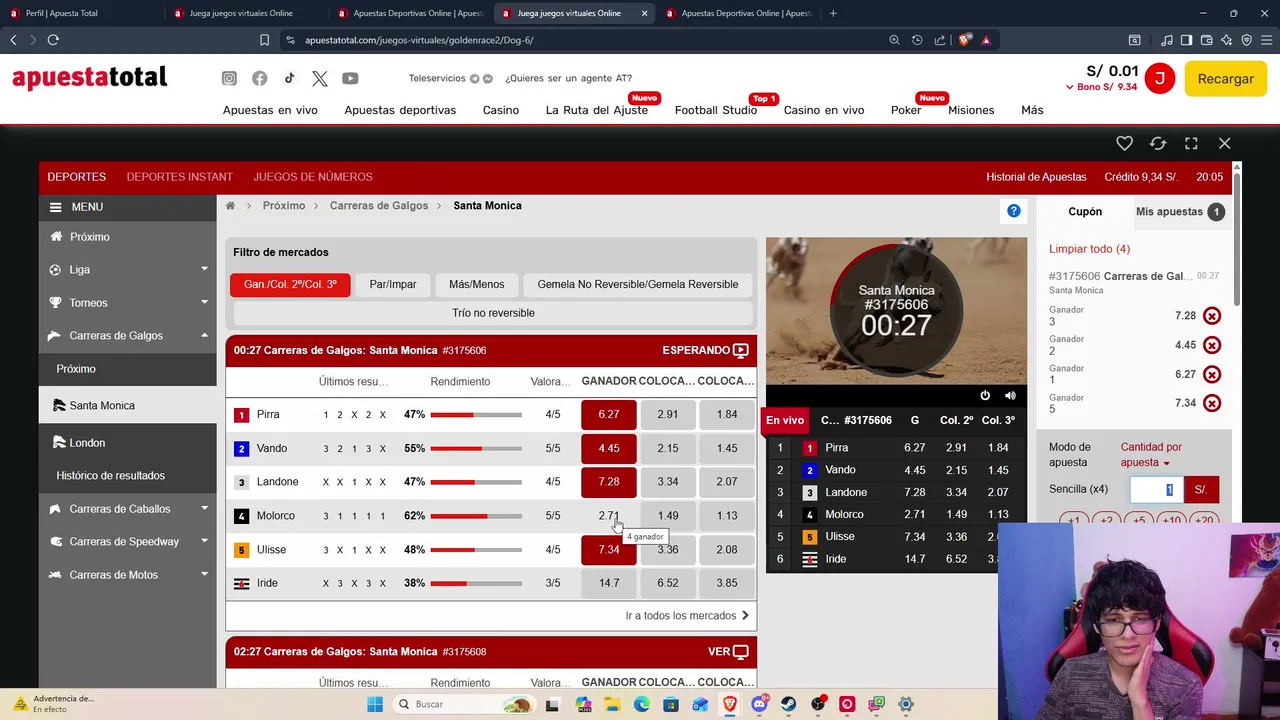Click the video power icon
Screen dimensions: 1280x720
985,395
